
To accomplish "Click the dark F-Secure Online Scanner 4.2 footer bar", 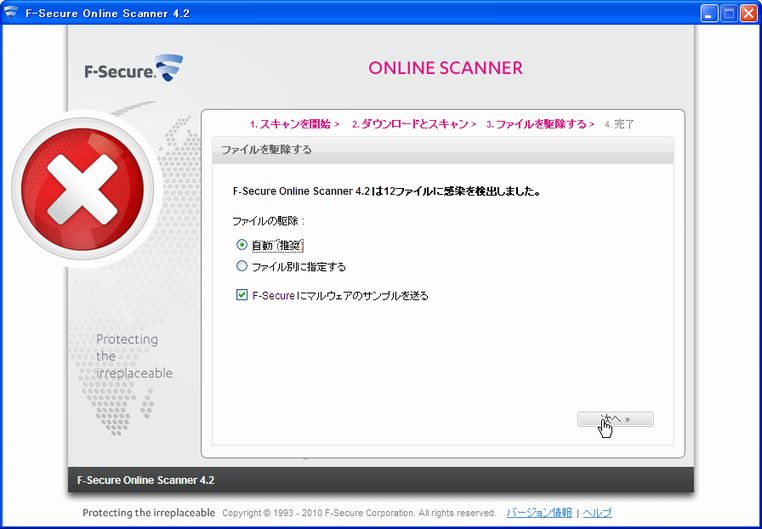I will point(380,480).
